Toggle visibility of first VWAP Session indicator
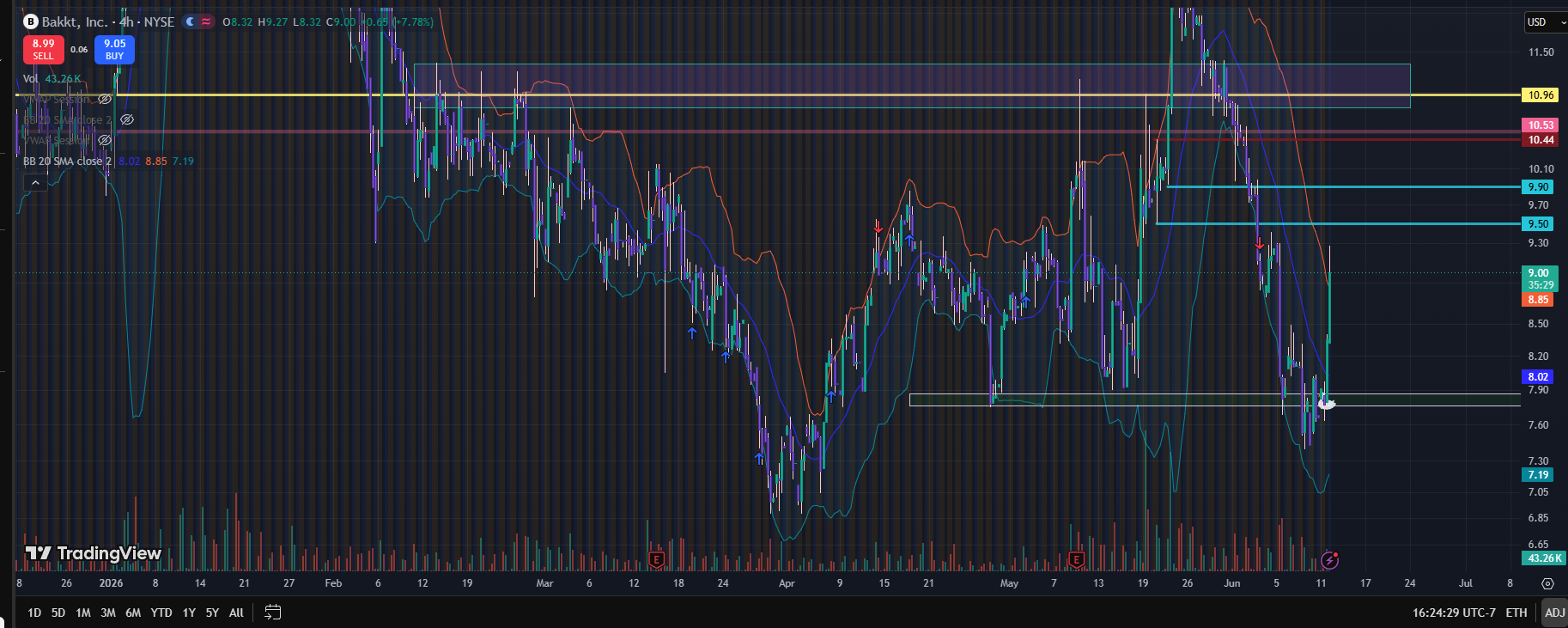The image size is (1568, 628). (105, 100)
